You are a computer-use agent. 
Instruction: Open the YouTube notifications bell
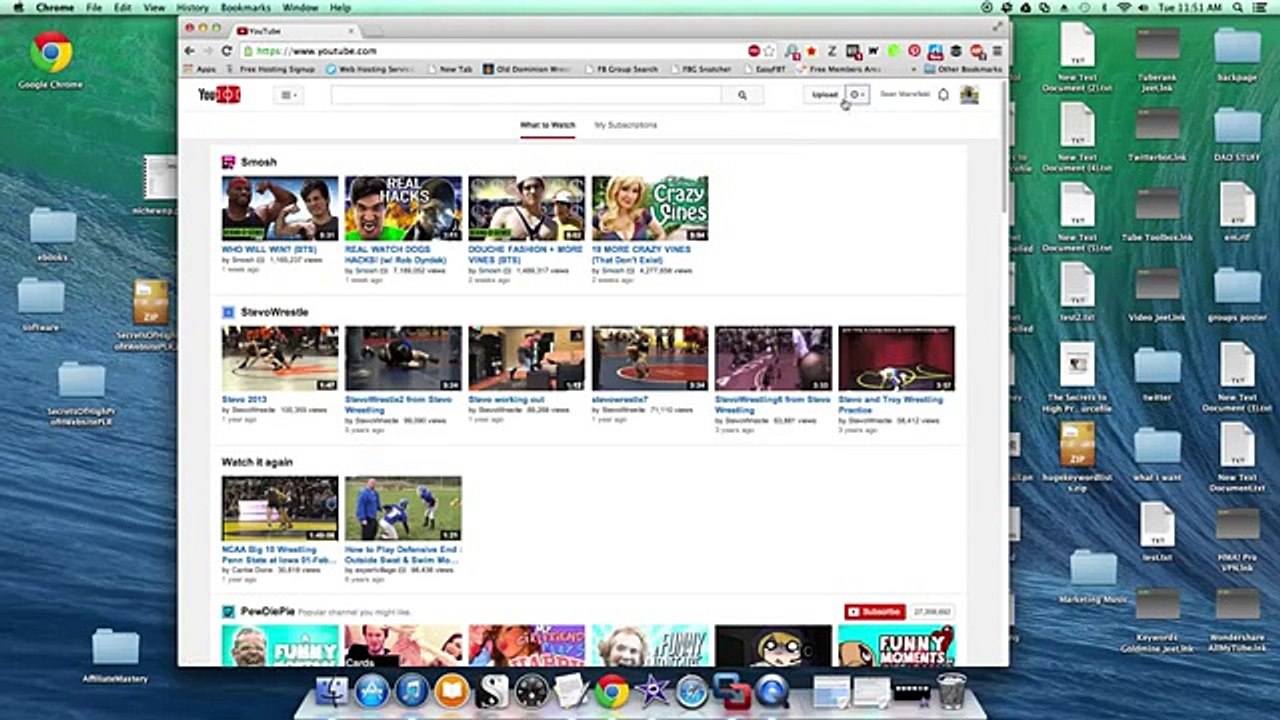[x=943, y=95]
